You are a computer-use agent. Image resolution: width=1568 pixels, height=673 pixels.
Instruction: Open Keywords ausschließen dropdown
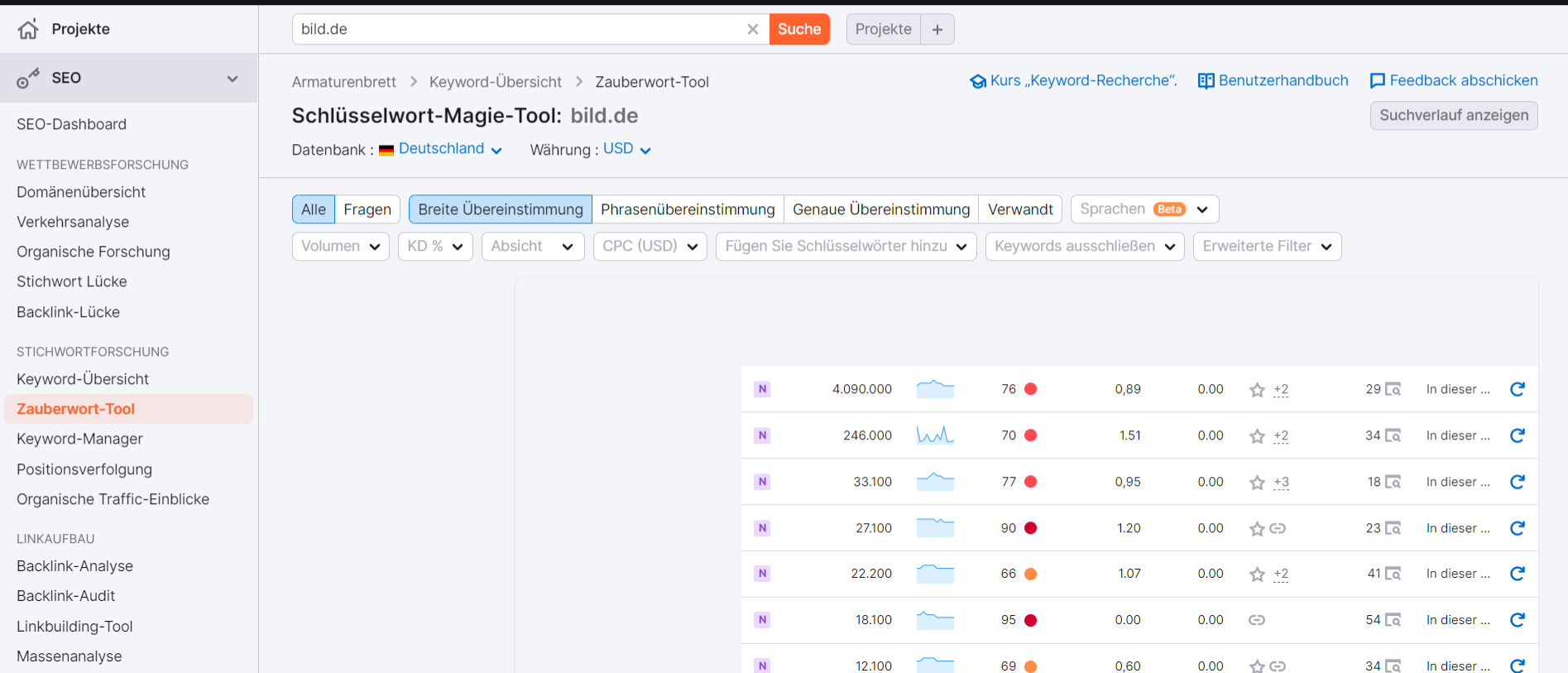click(x=1085, y=247)
